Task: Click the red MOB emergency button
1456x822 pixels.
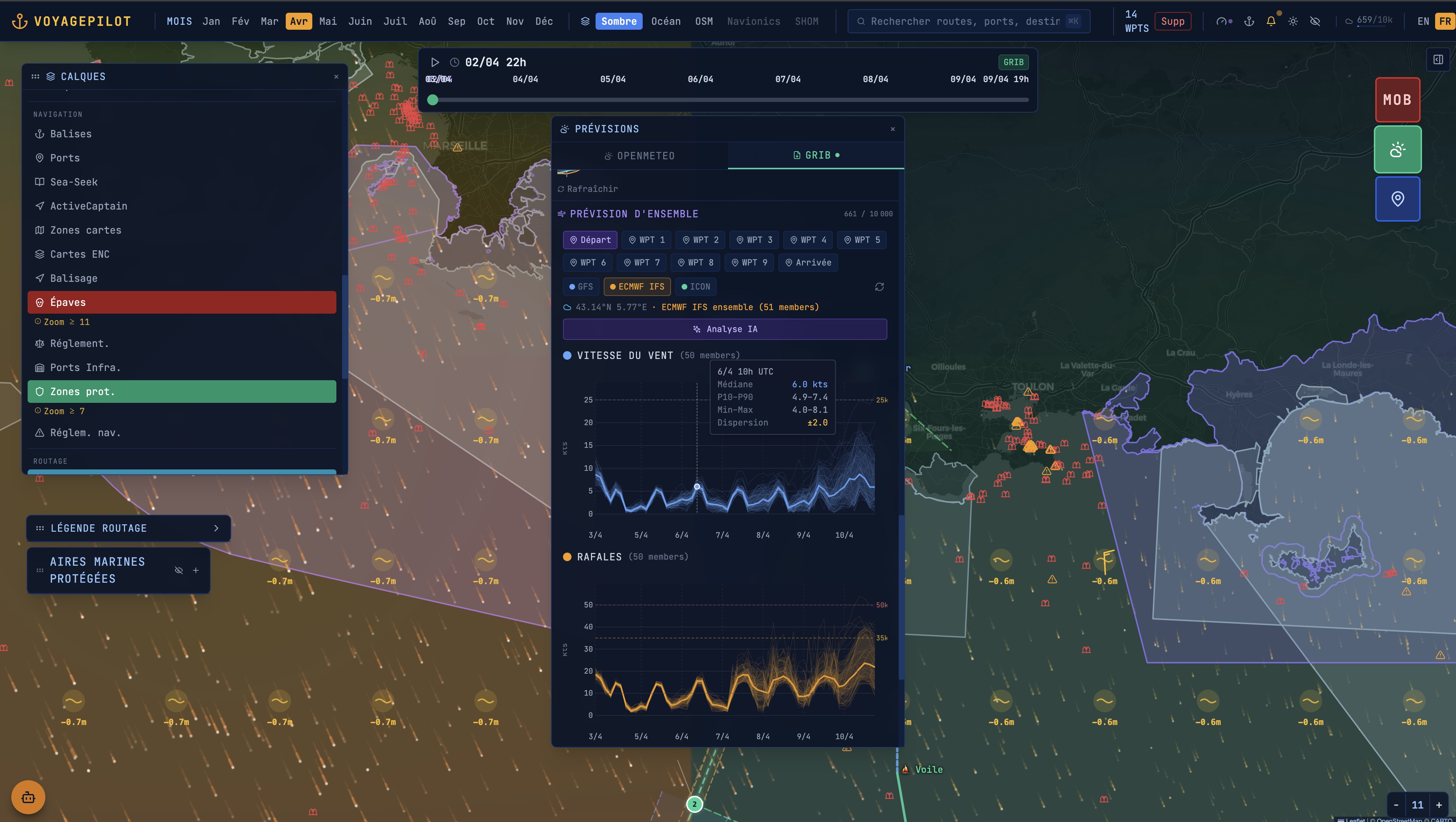Action: (x=1397, y=100)
